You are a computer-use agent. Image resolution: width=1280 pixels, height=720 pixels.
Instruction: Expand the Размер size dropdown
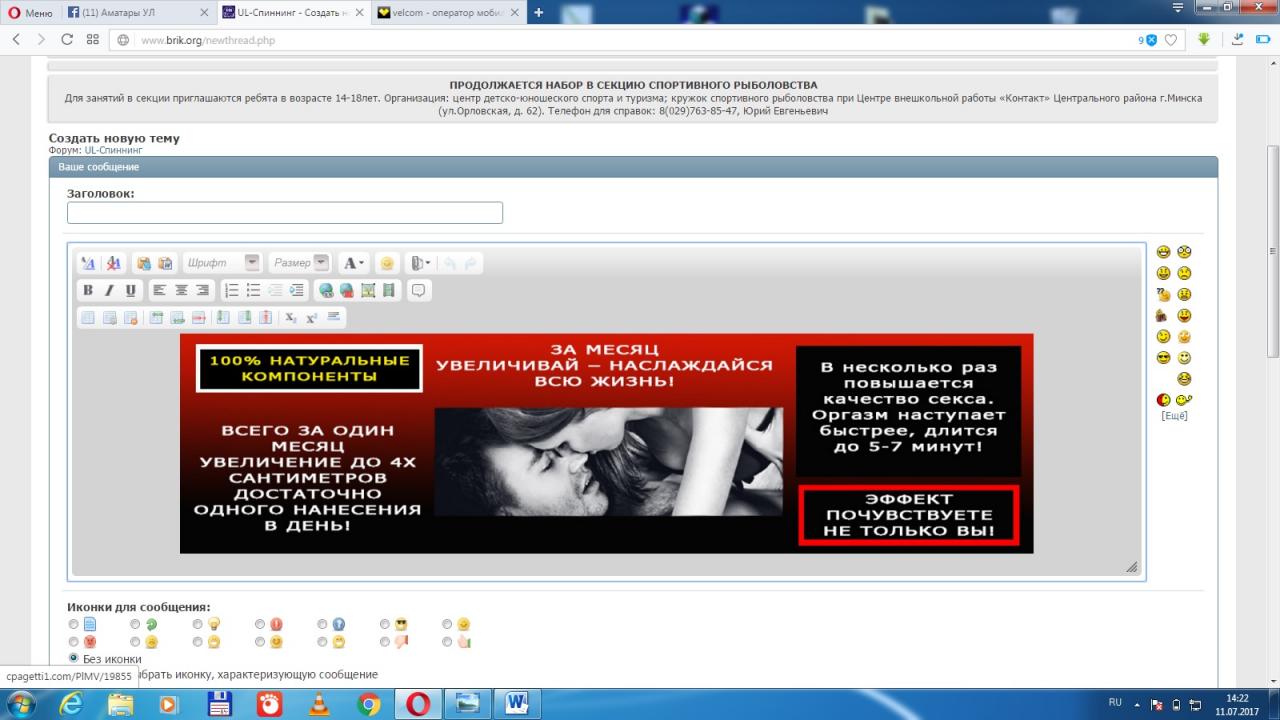click(320, 263)
